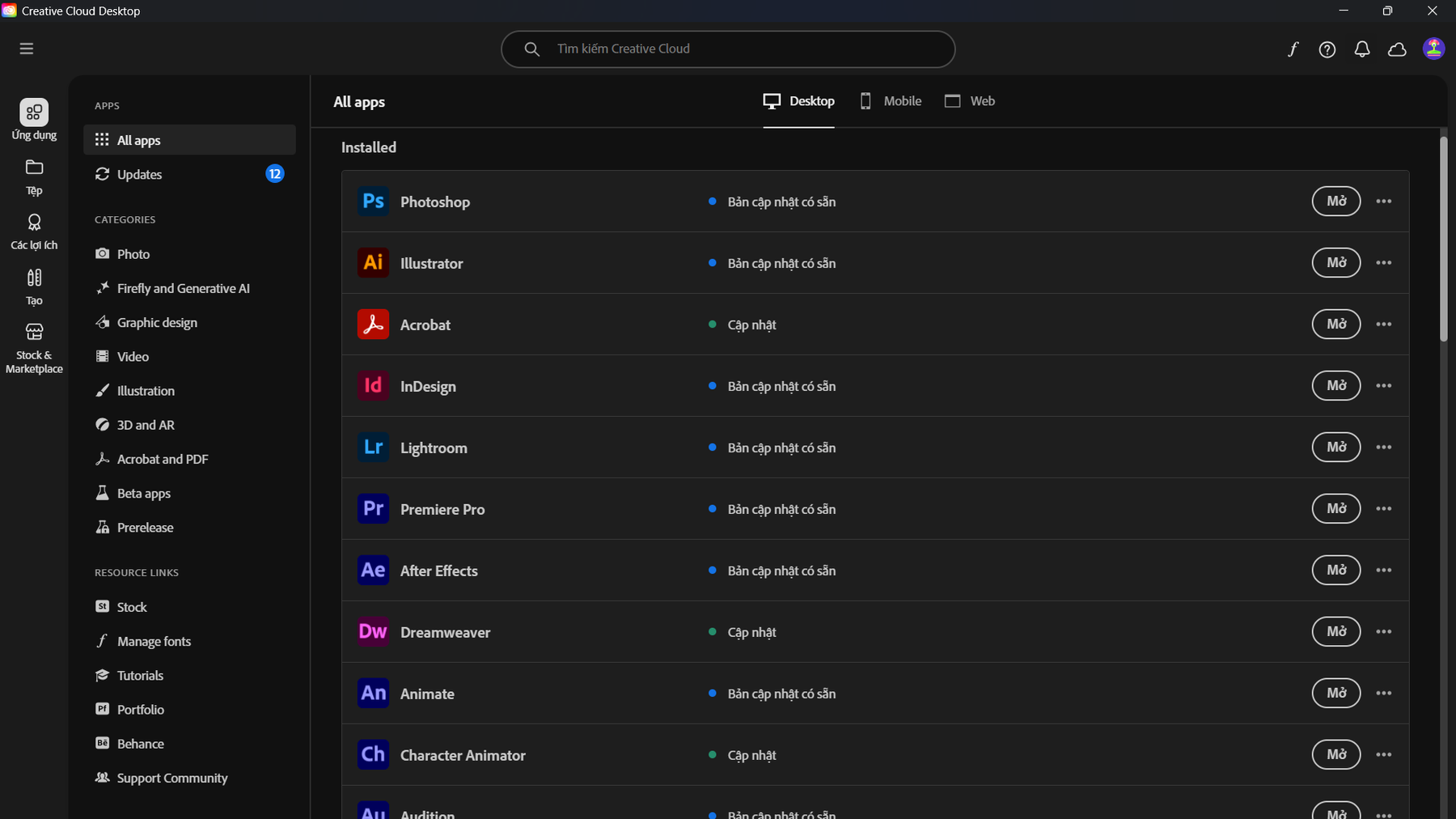Click the cloud sync status icon

tap(1397, 49)
